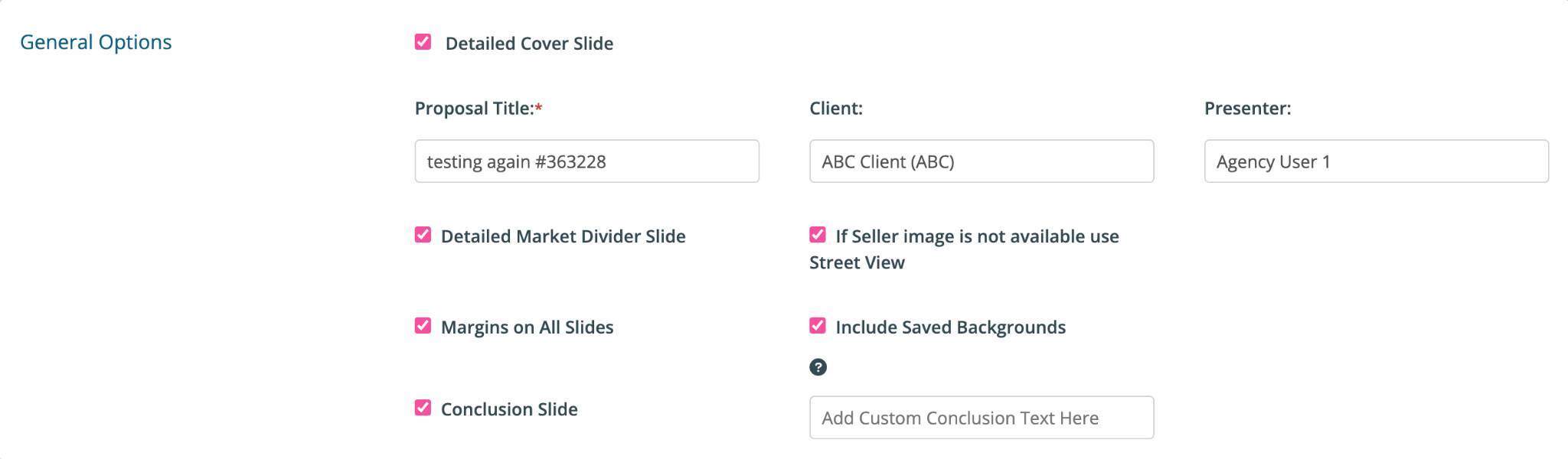Toggle the Detailed Market Divider Slide checkbox
This screenshot has width=1568, height=459.
[423, 235]
